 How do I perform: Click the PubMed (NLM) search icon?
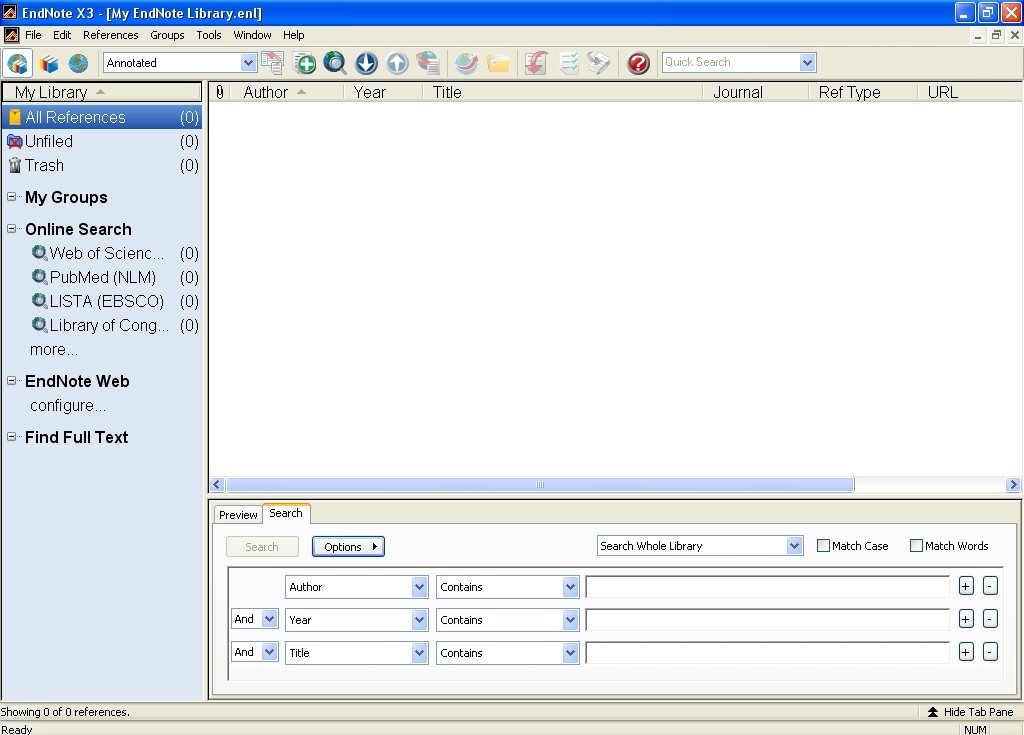coord(39,276)
